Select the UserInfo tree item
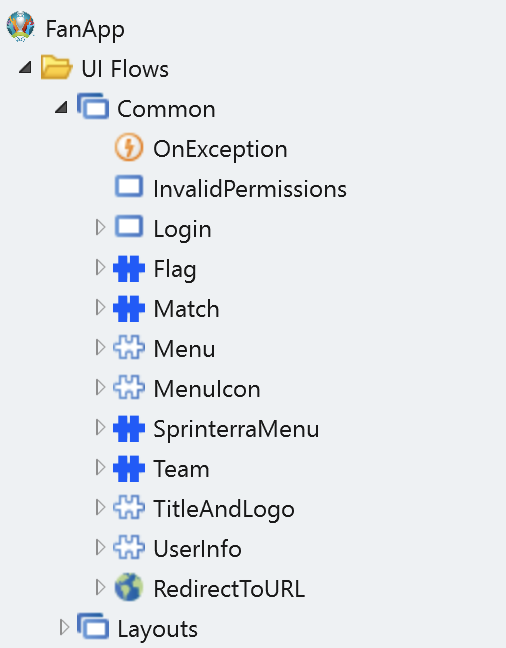Screen dimensions: 506x648 [198, 549]
